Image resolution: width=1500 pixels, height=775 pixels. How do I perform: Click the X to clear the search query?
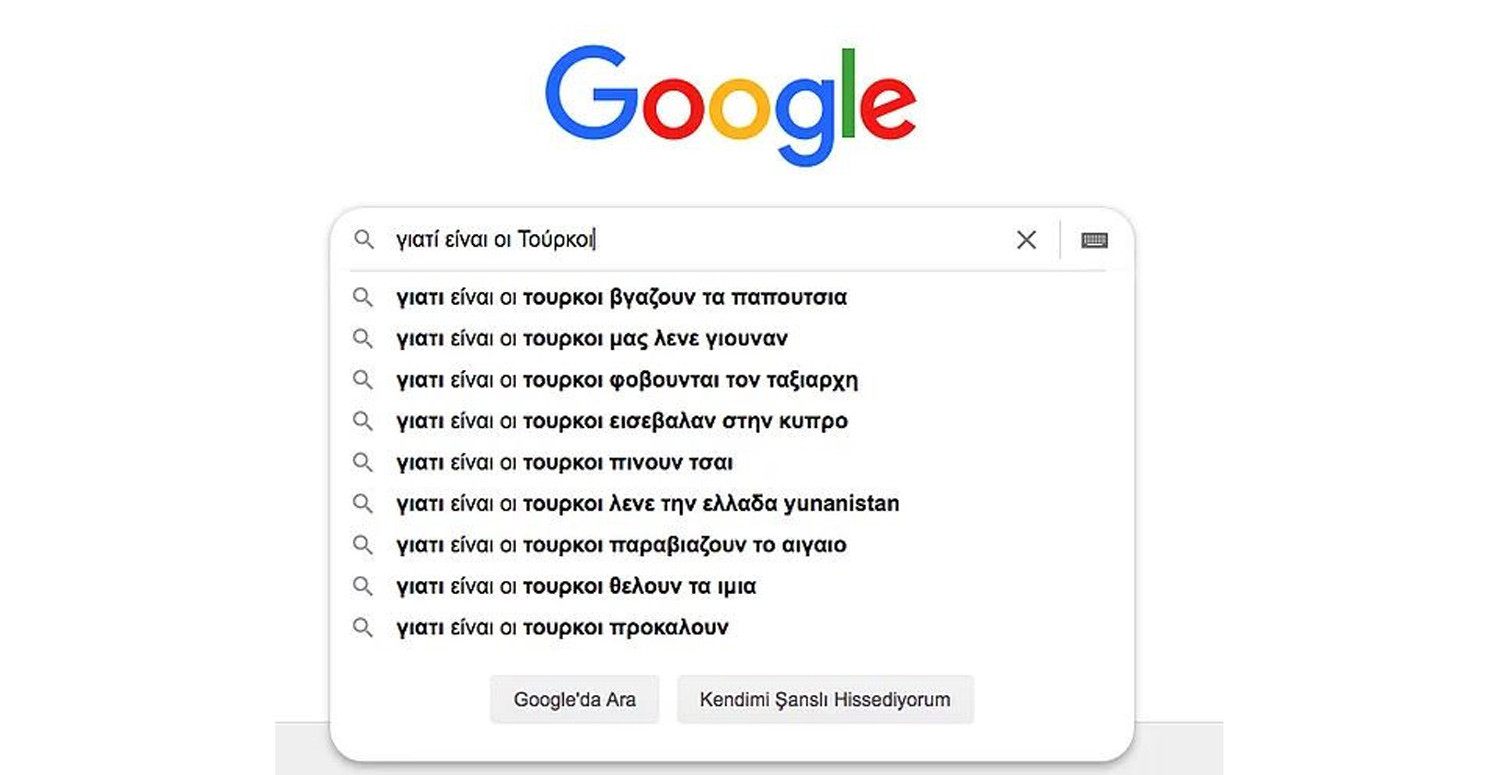tap(1026, 240)
